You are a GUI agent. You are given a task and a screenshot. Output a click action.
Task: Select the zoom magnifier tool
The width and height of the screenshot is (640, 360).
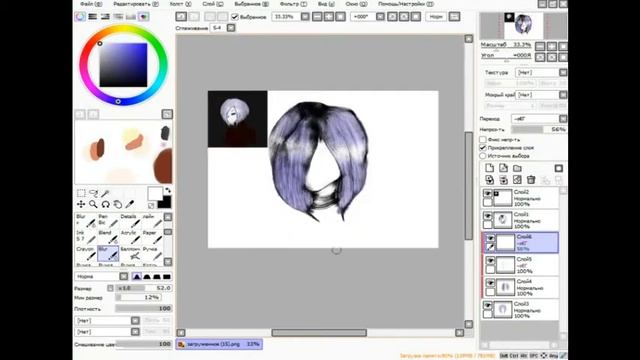93,204
